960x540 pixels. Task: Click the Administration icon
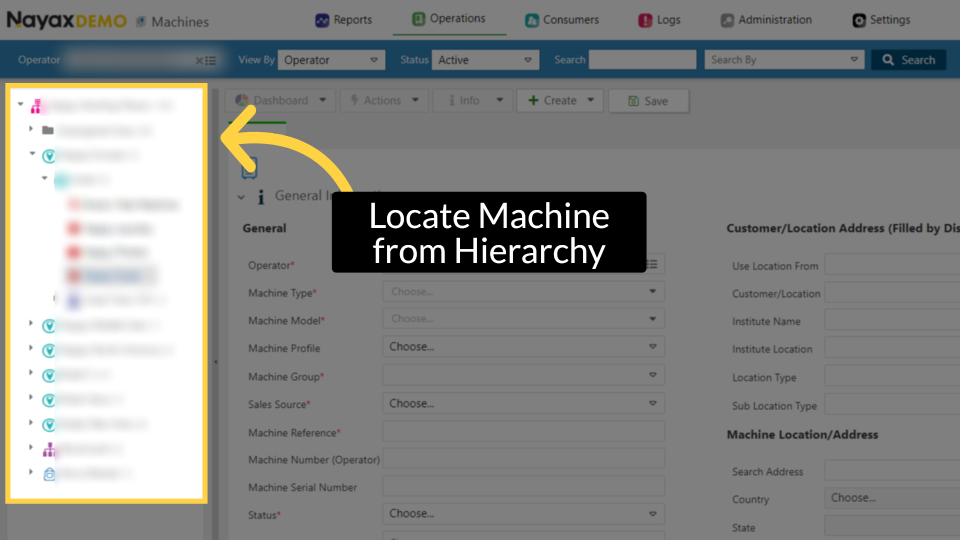[747, 20]
